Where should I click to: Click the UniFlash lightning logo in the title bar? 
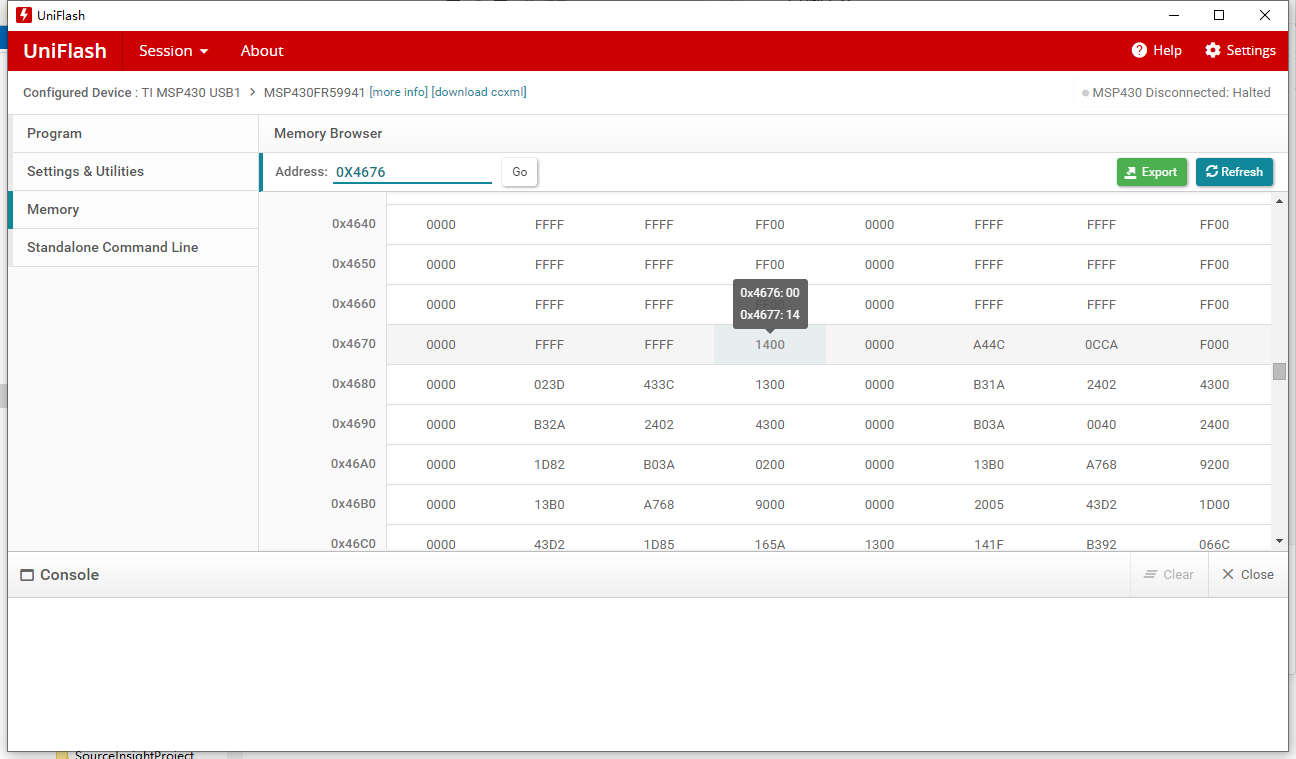coord(24,15)
